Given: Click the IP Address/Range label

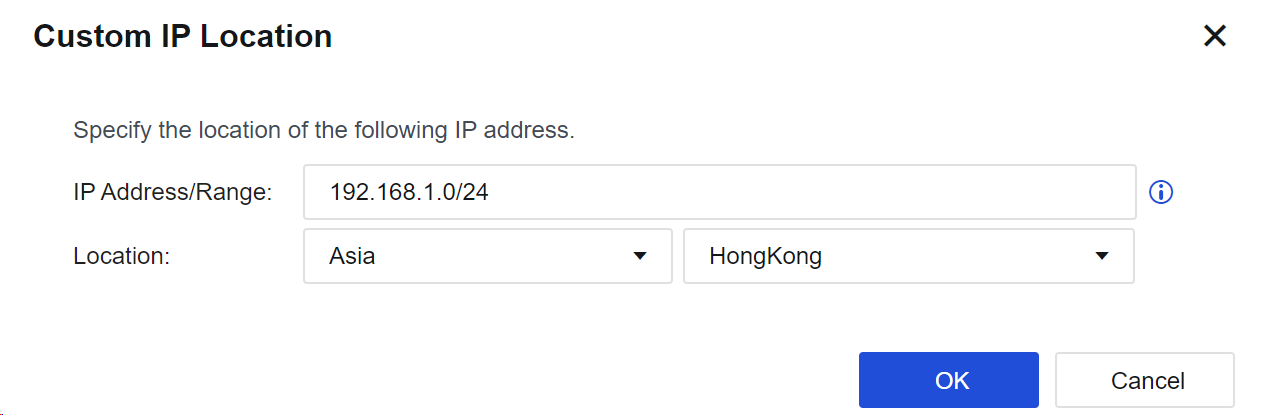Looking at the screenshot, I should click(173, 193).
